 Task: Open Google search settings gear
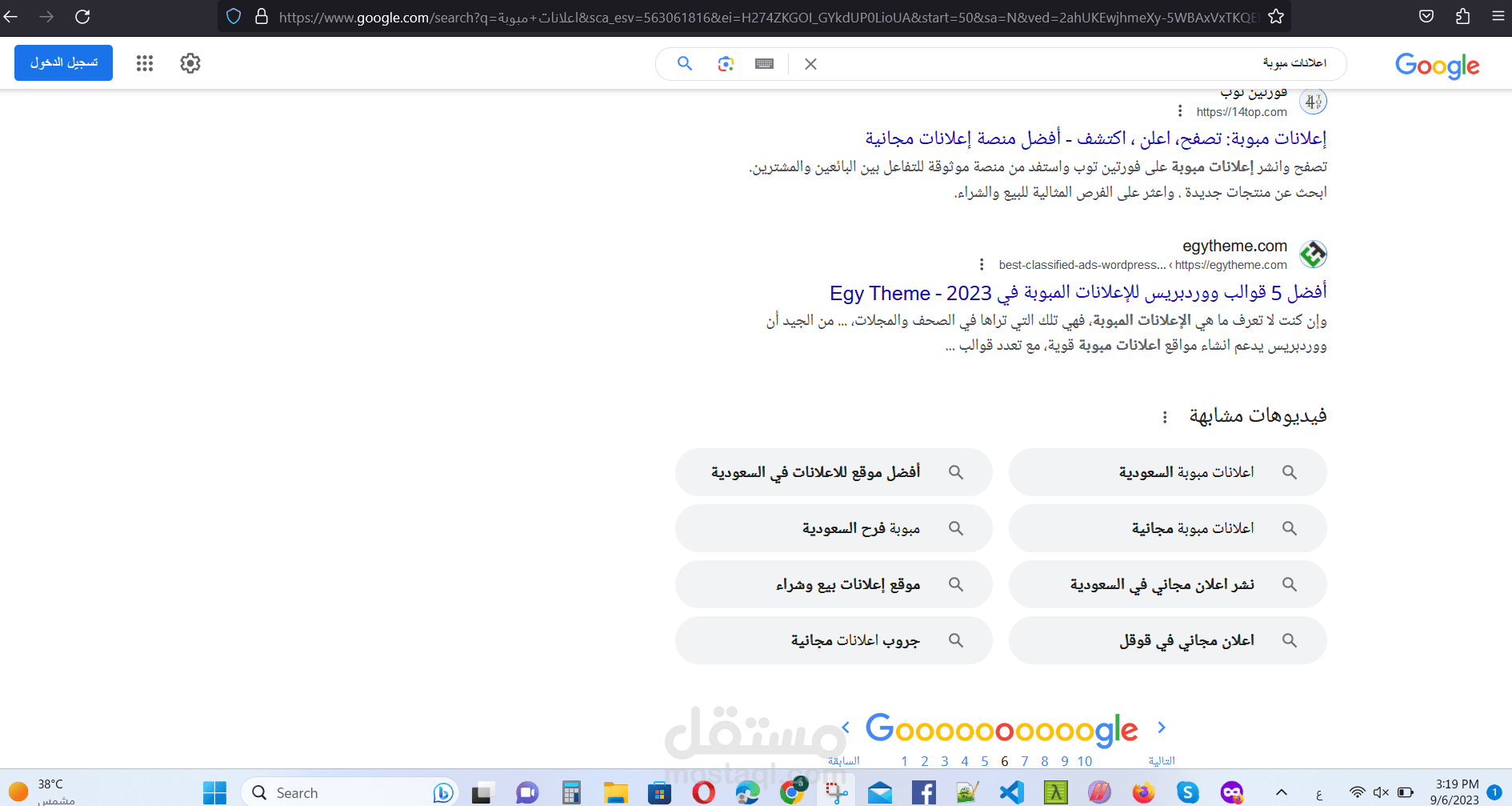pos(190,63)
